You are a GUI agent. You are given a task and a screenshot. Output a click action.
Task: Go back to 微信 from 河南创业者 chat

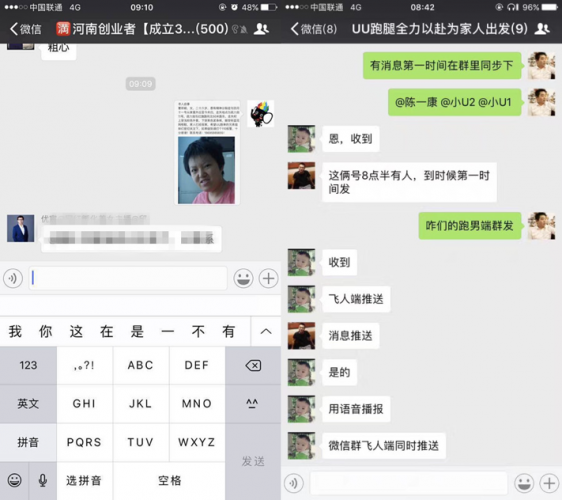tap(25, 29)
